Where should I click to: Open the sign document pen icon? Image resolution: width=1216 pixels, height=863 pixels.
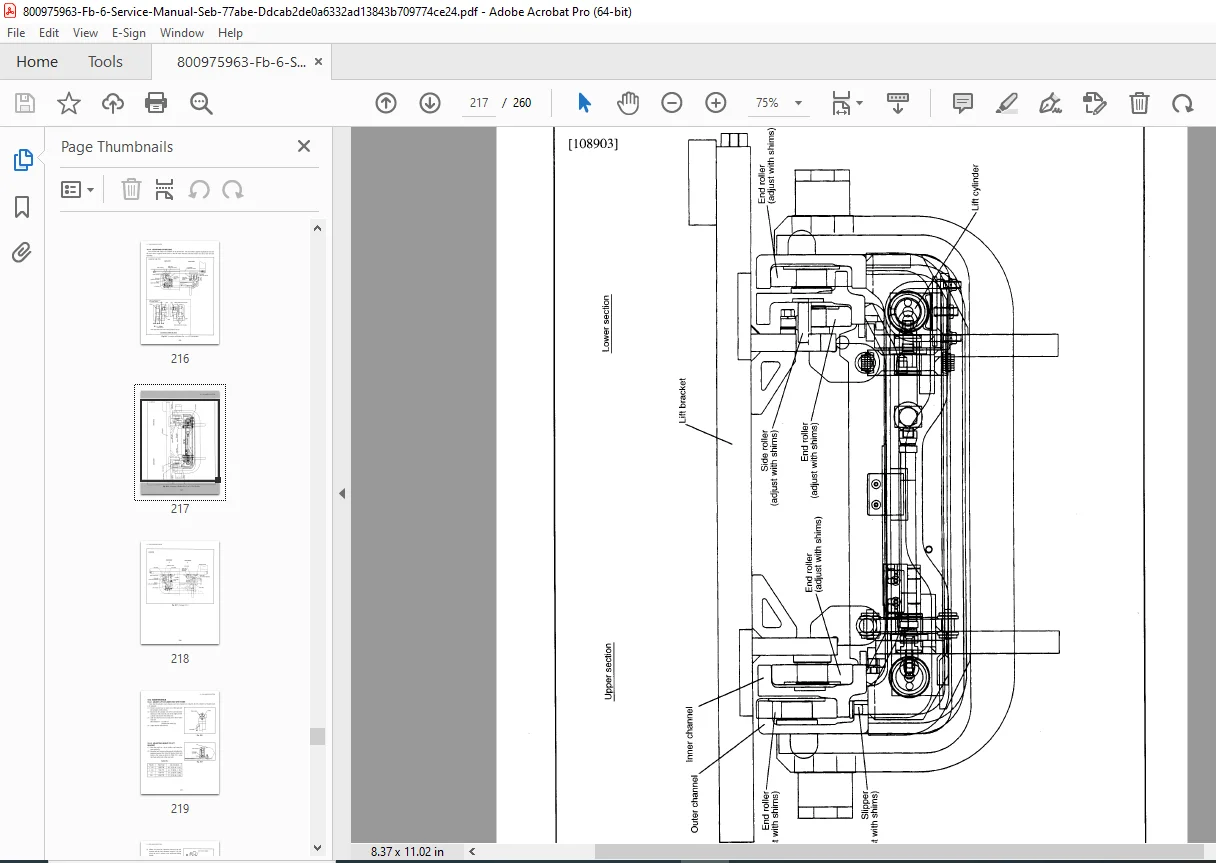1050,103
